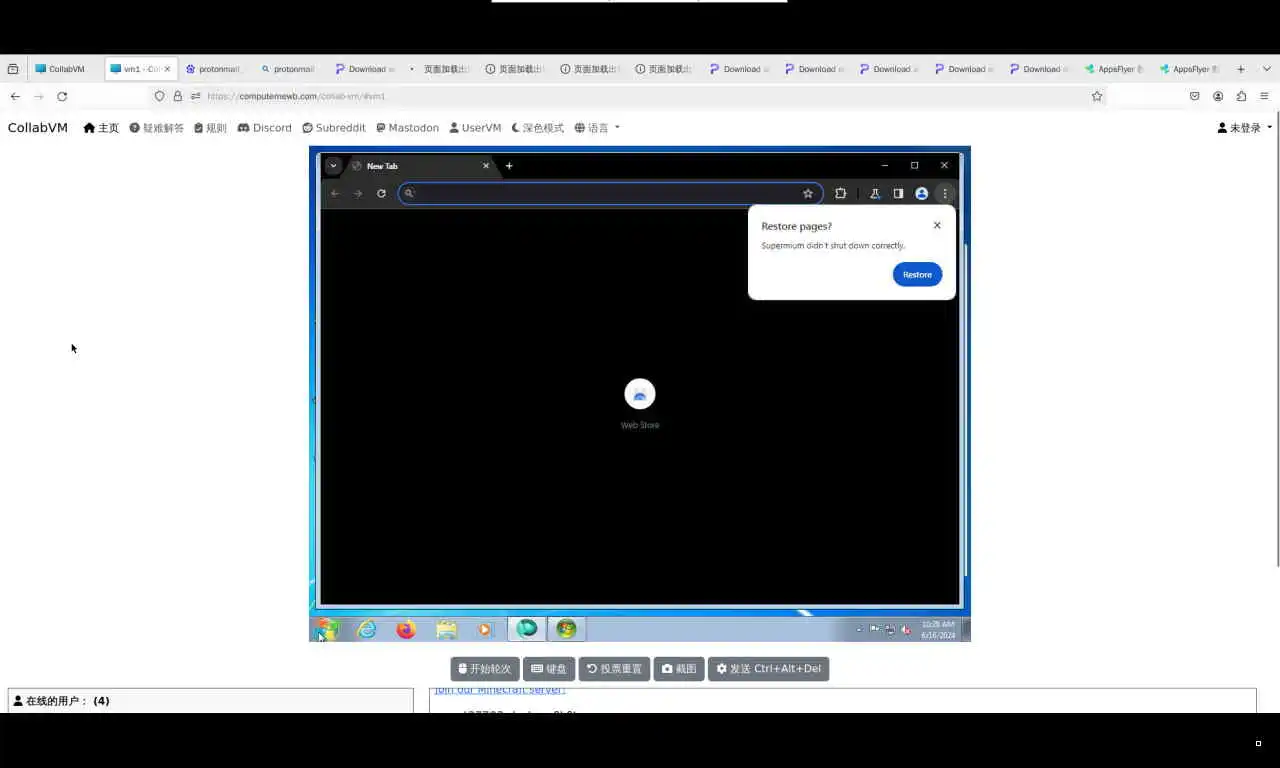This screenshot has height=768, width=1280.
Task: Toggle 深色模式 dark mode
Action: point(538,128)
